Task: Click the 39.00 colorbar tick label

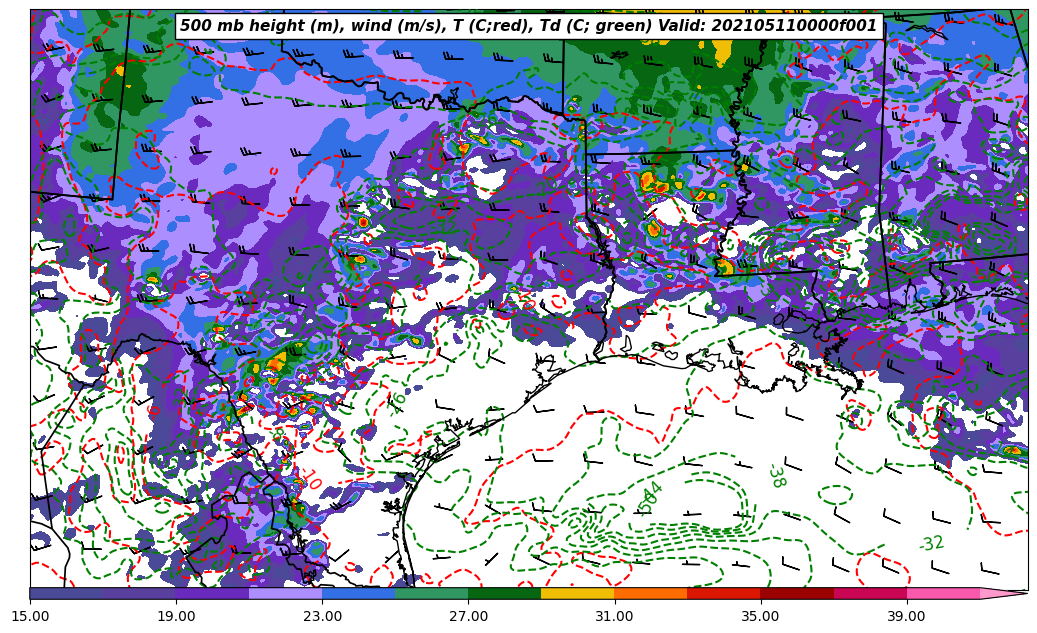Action: pyautogui.click(x=906, y=616)
